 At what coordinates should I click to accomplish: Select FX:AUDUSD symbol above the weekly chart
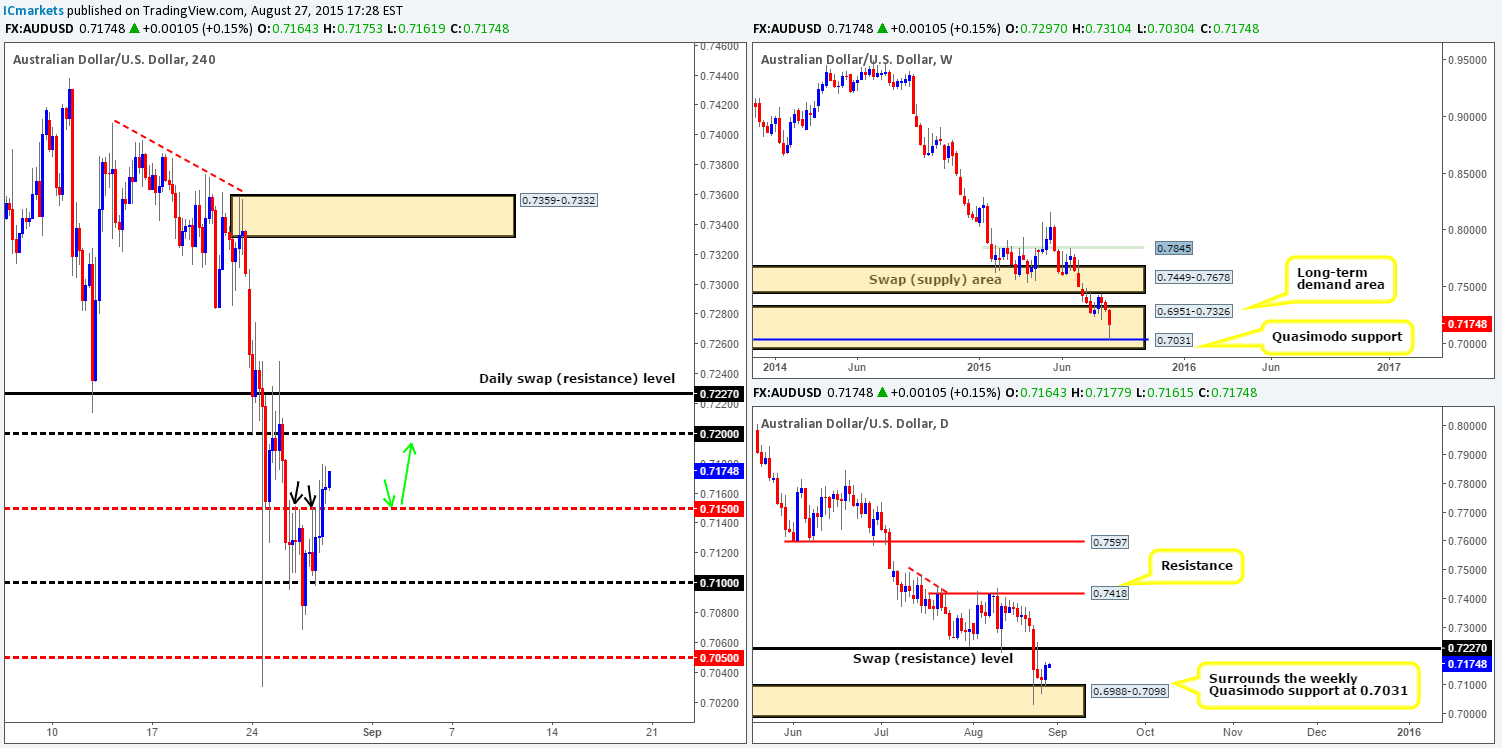(787, 29)
